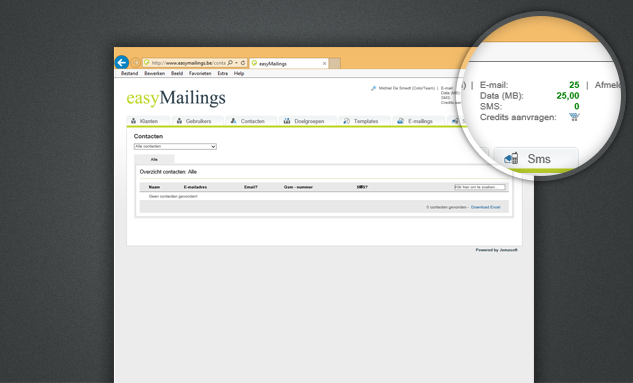
Task: Click the Geen contacten gevonden message
Action: click(x=173, y=197)
